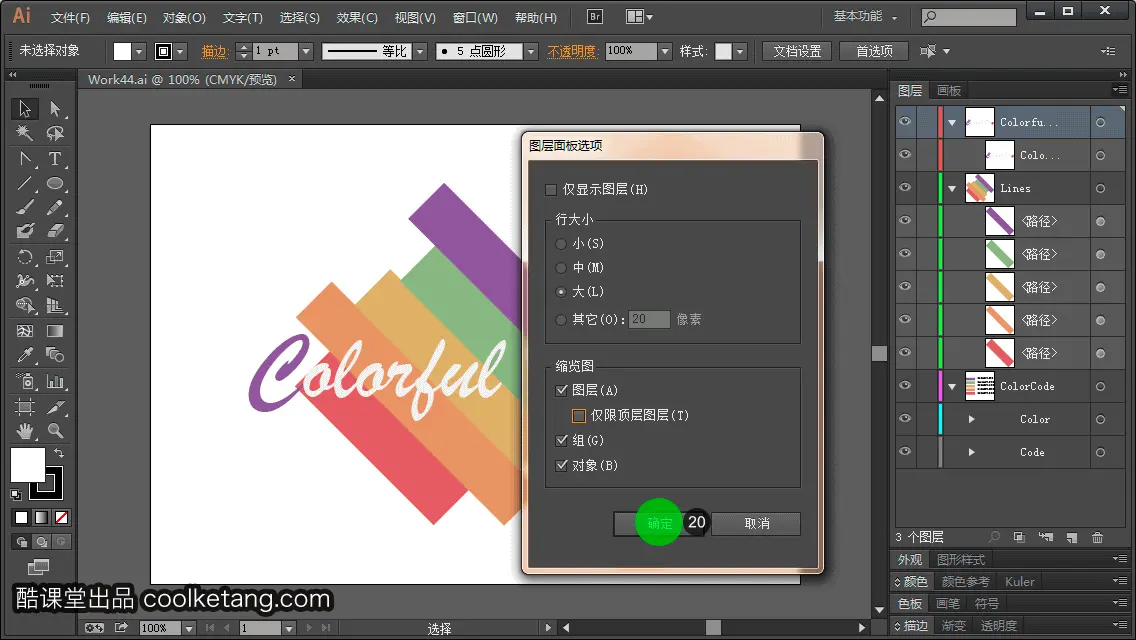Swap fill and stroke colors

click(59, 453)
